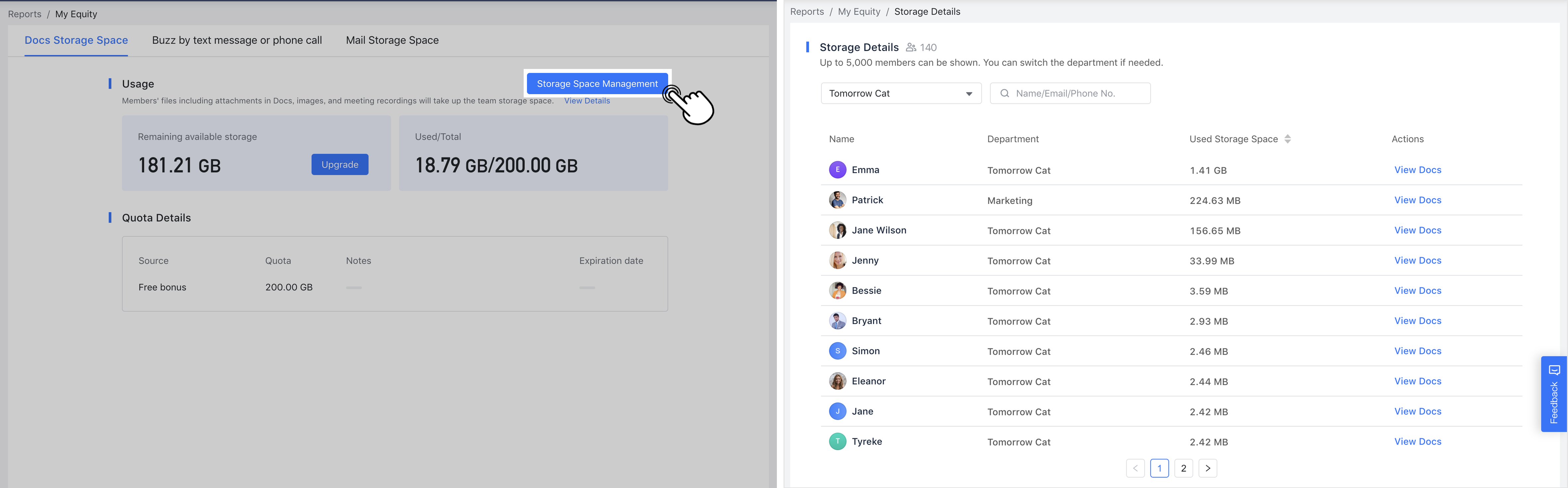1568x488 pixels.
Task: Click Storage Details breadcrumb text
Action: (x=927, y=12)
